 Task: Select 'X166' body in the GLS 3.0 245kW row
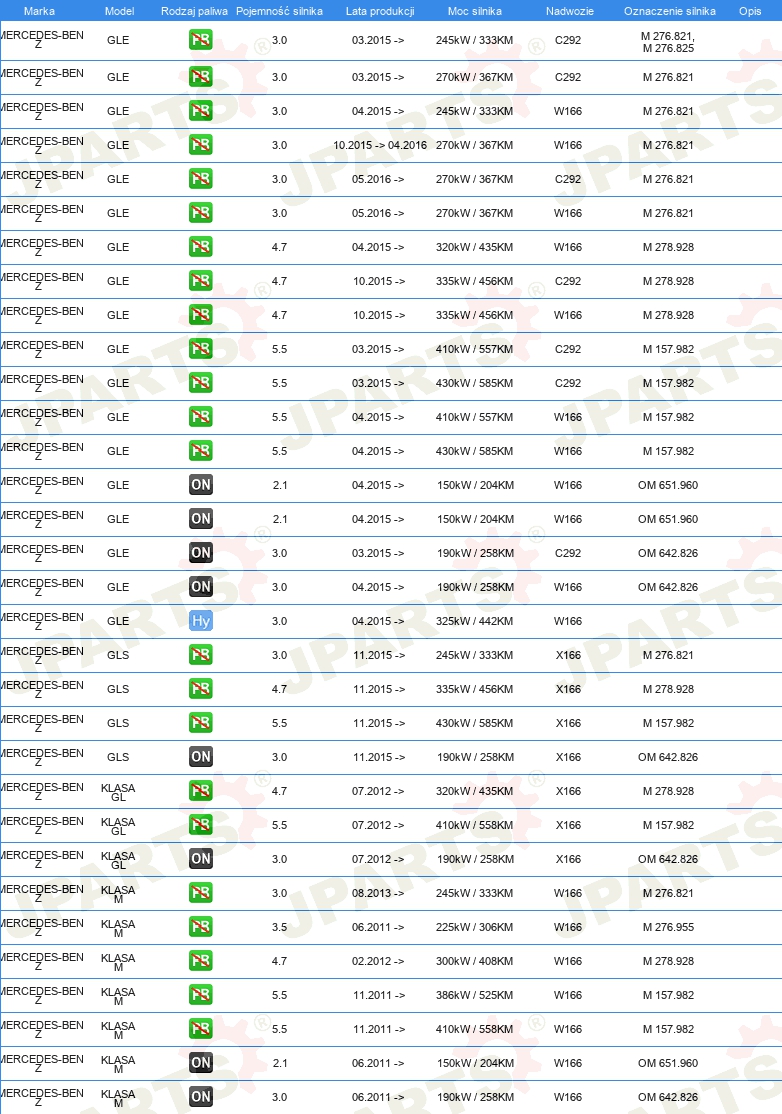tap(568, 655)
